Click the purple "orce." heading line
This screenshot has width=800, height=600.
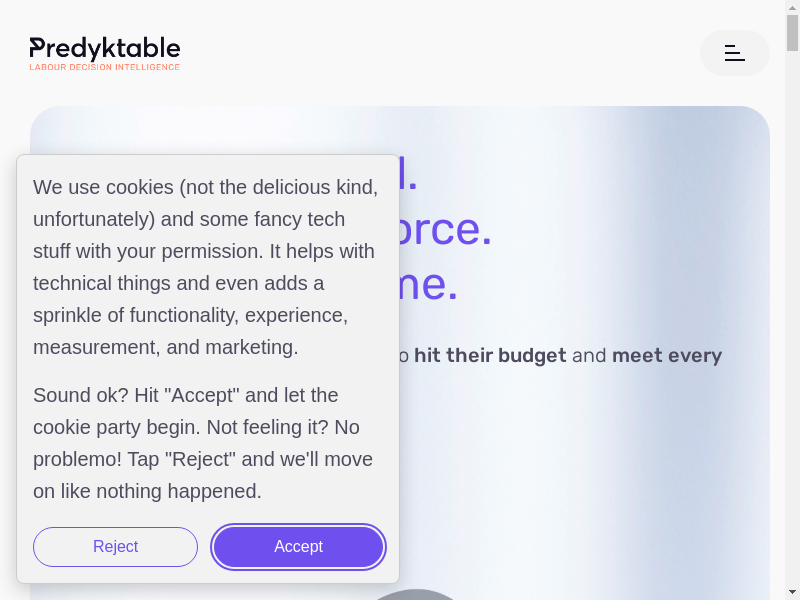point(446,229)
